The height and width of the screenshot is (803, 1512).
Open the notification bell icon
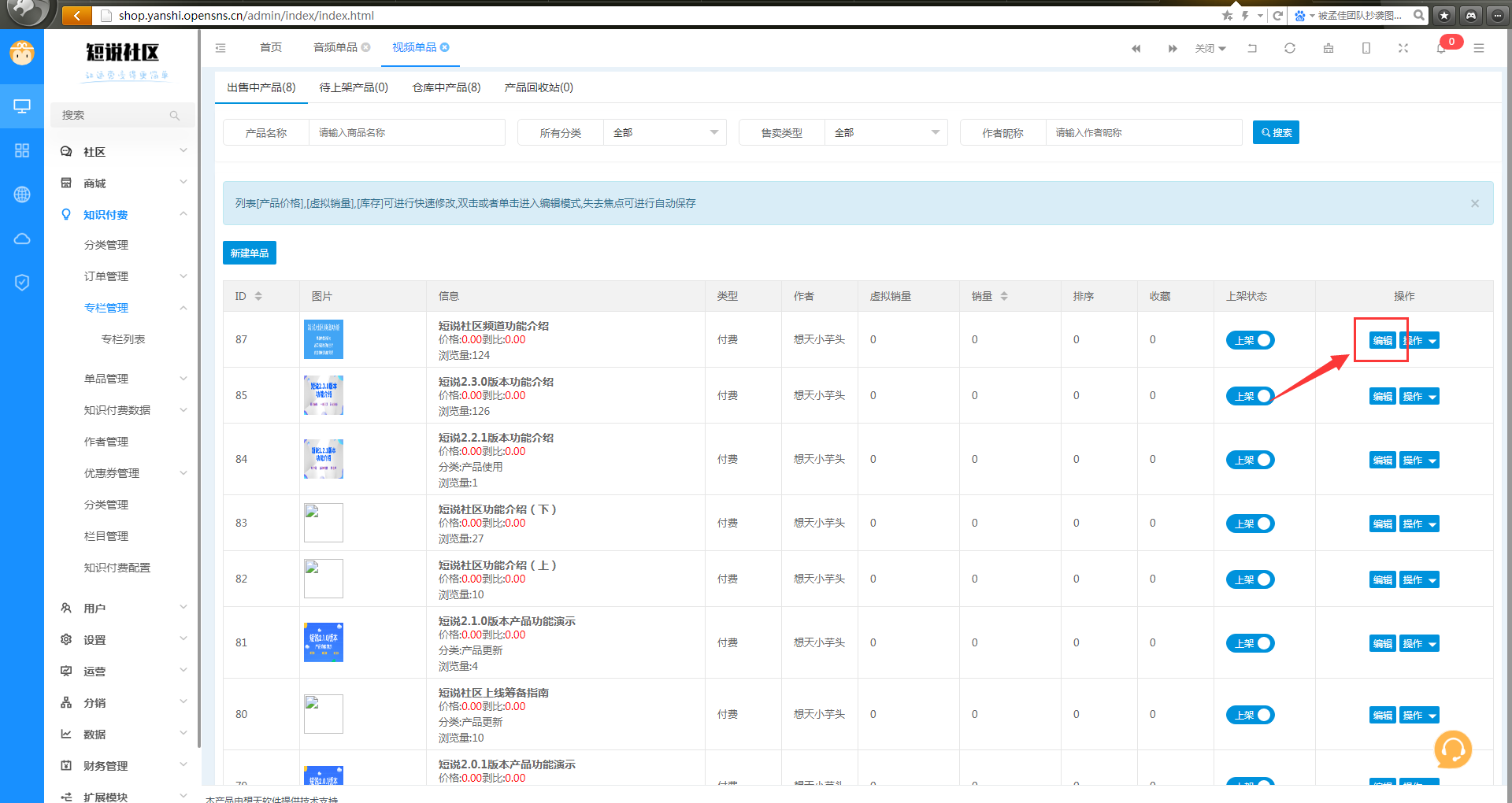coord(1441,49)
